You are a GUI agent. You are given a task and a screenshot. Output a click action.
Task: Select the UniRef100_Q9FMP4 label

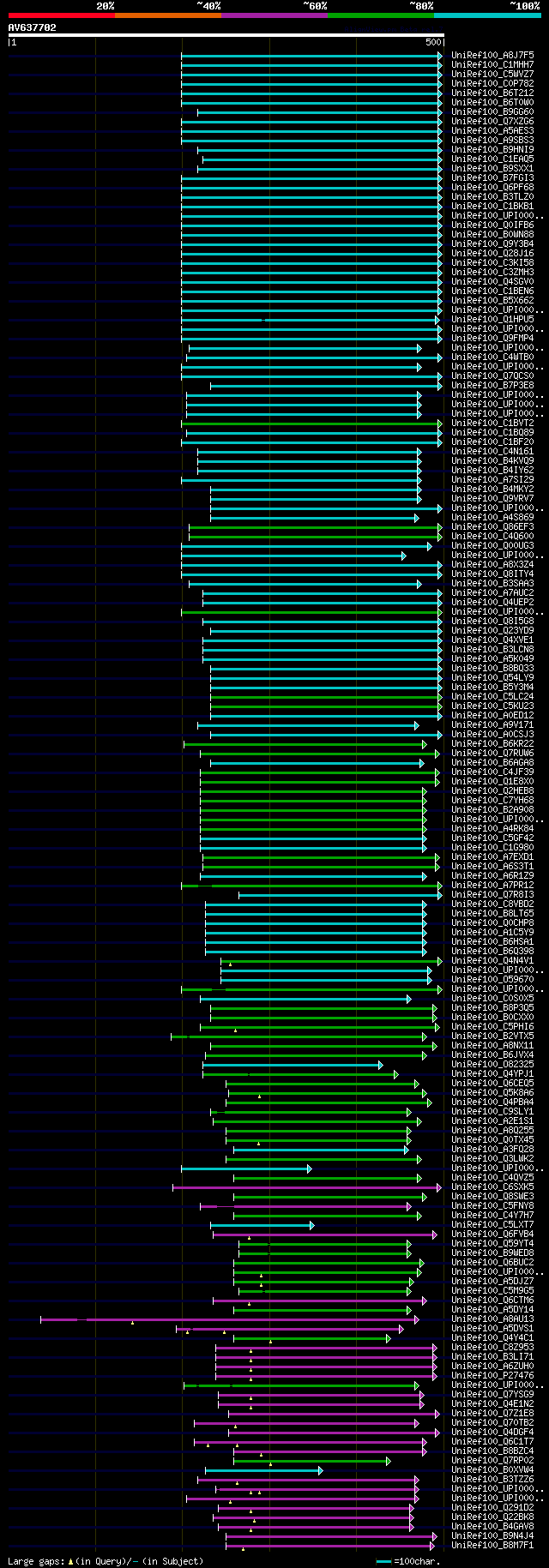tap(492, 338)
